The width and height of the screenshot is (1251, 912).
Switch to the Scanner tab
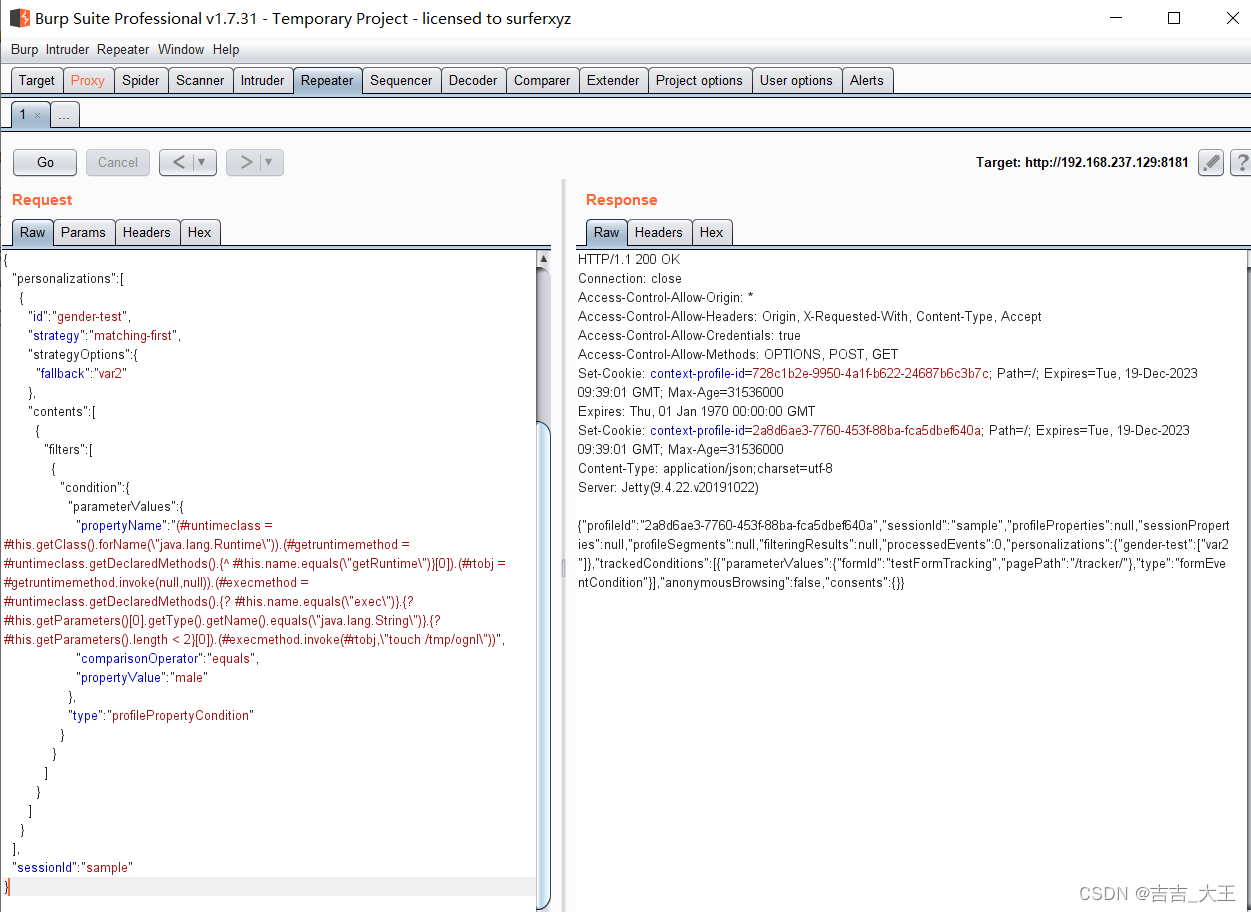(200, 80)
